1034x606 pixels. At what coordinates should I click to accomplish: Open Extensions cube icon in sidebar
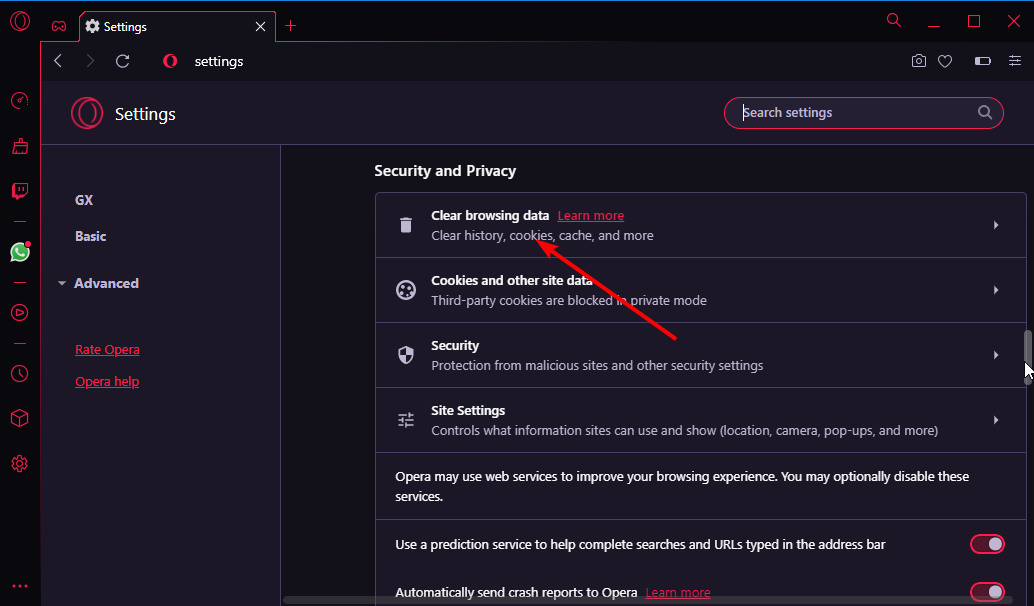(x=20, y=418)
